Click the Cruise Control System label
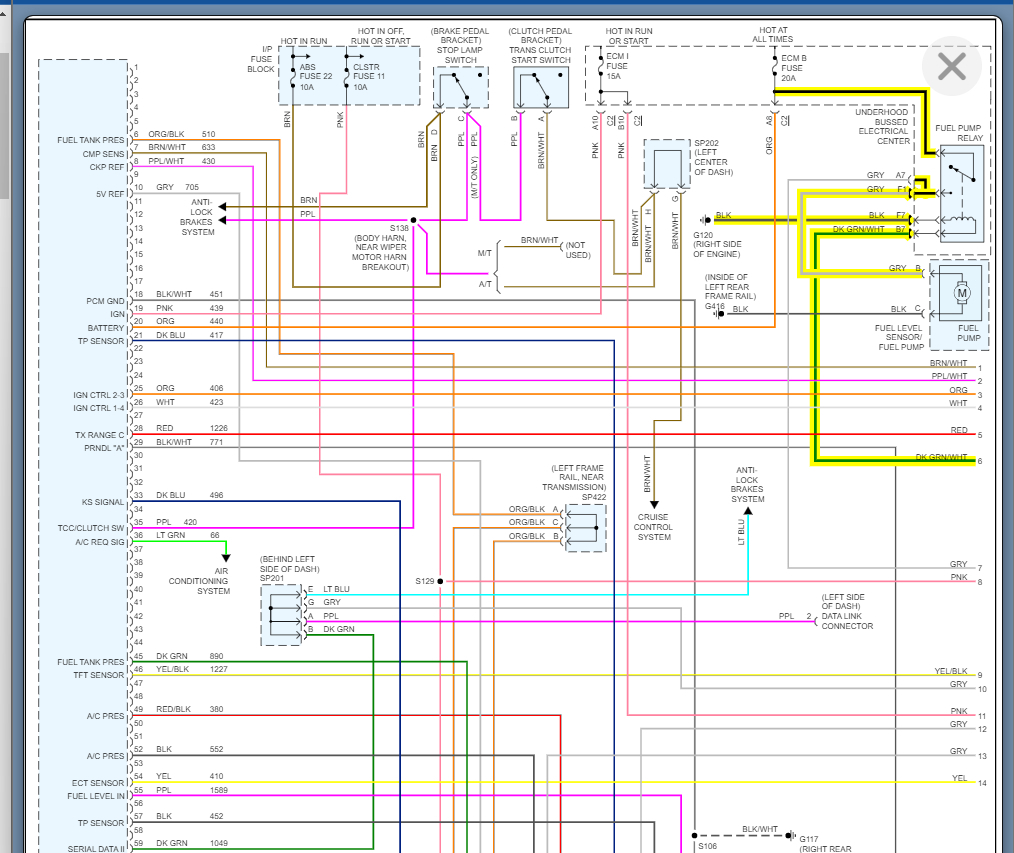1014x853 pixels. point(654,527)
